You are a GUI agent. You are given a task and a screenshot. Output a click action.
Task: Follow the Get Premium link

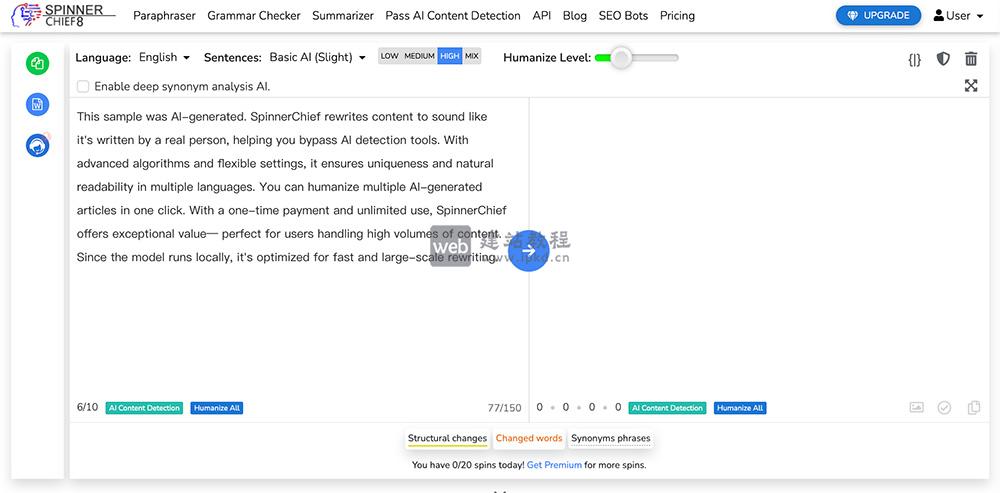click(554, 465)
